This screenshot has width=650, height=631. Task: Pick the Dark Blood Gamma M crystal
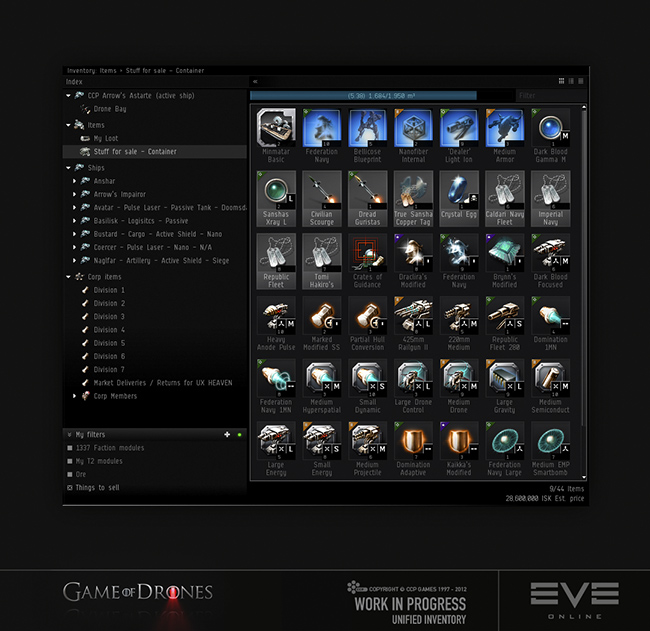click(551, 128)
